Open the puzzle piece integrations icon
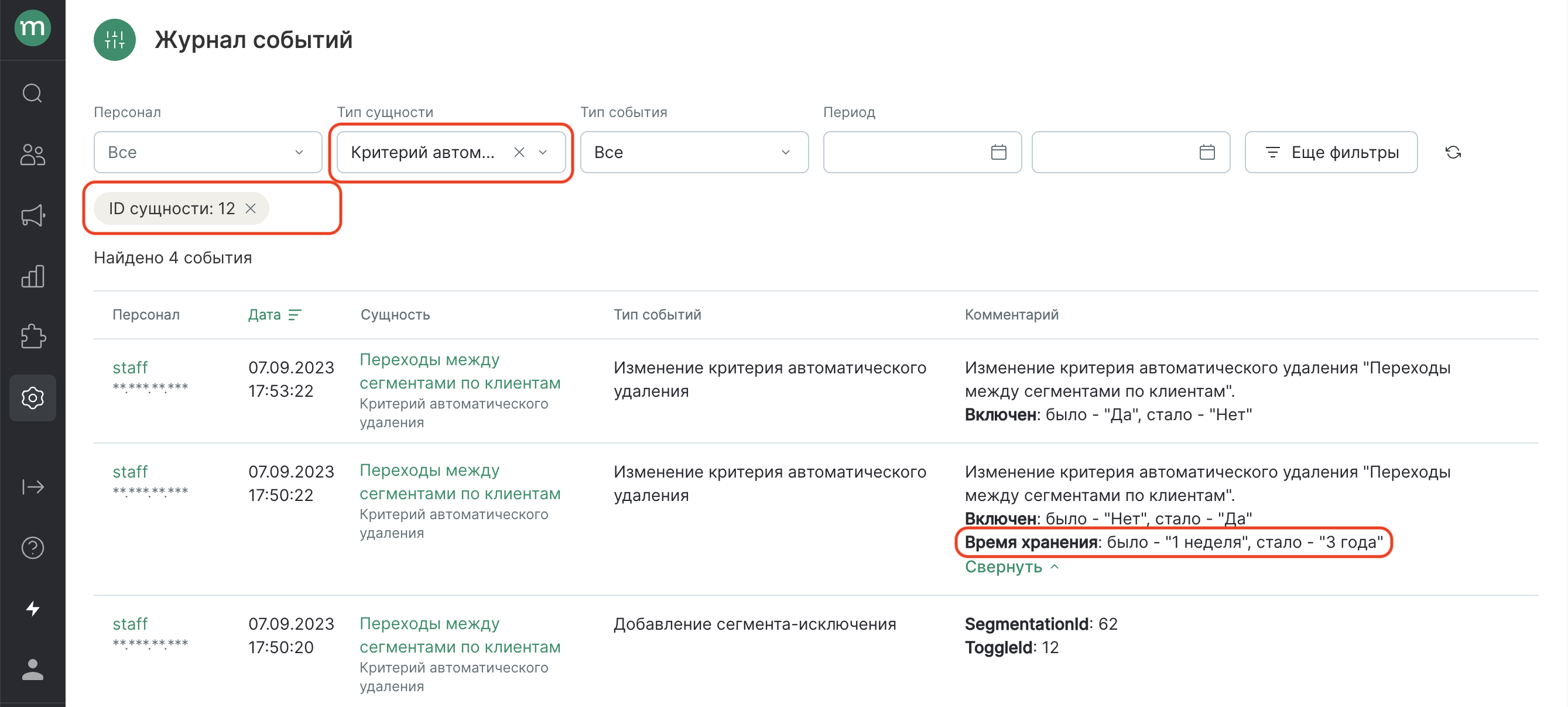The width and height of the screenshot is (1568, 707). [x=32, y=337]
